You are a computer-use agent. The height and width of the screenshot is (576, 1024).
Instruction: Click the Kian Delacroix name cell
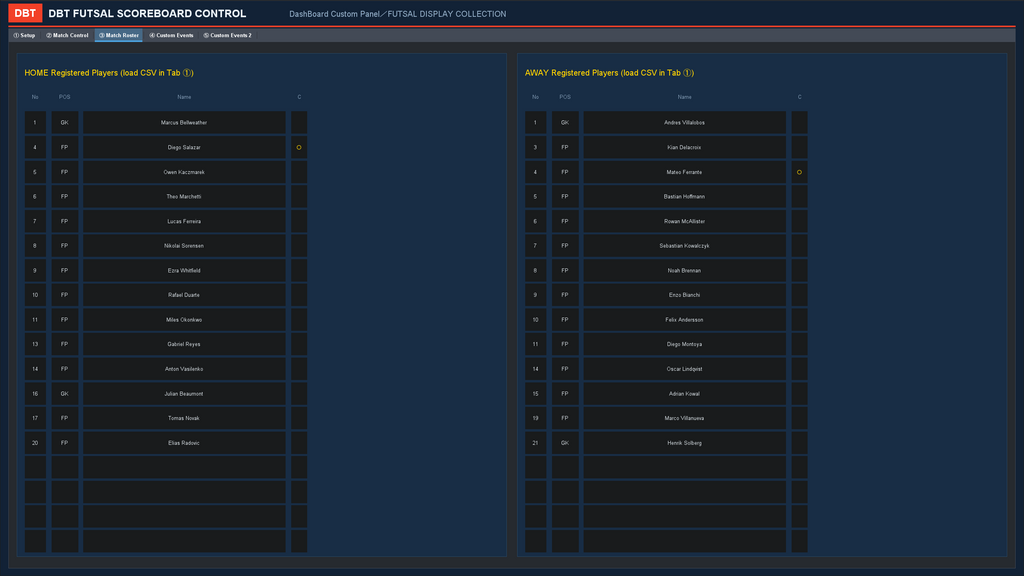tap(684, 148)
